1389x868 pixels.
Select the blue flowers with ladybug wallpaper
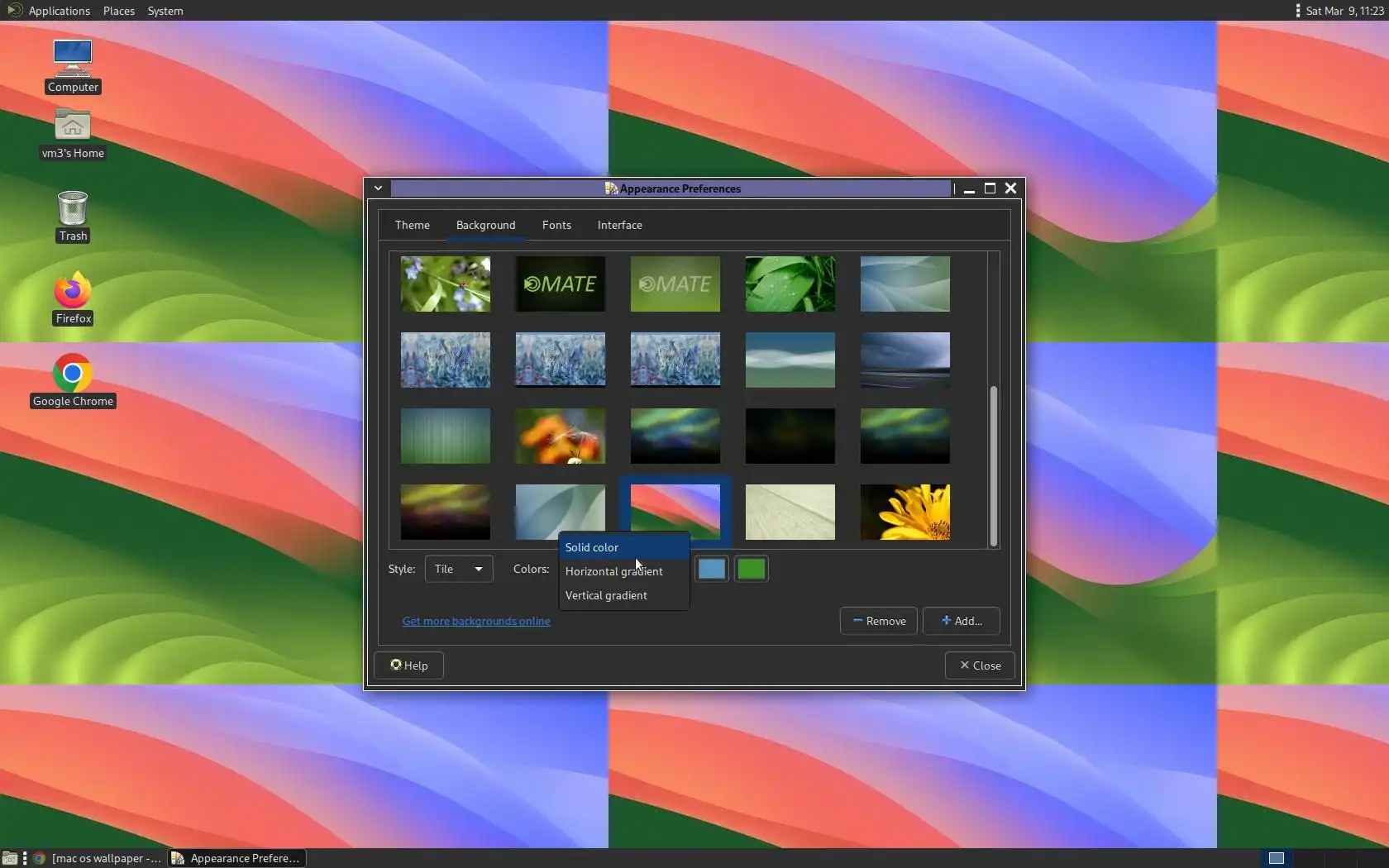point(446,284)
